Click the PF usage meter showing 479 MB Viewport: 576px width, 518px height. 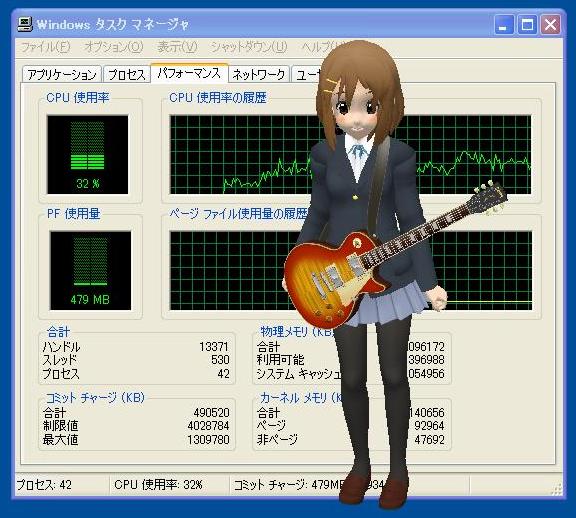[90, 270]
